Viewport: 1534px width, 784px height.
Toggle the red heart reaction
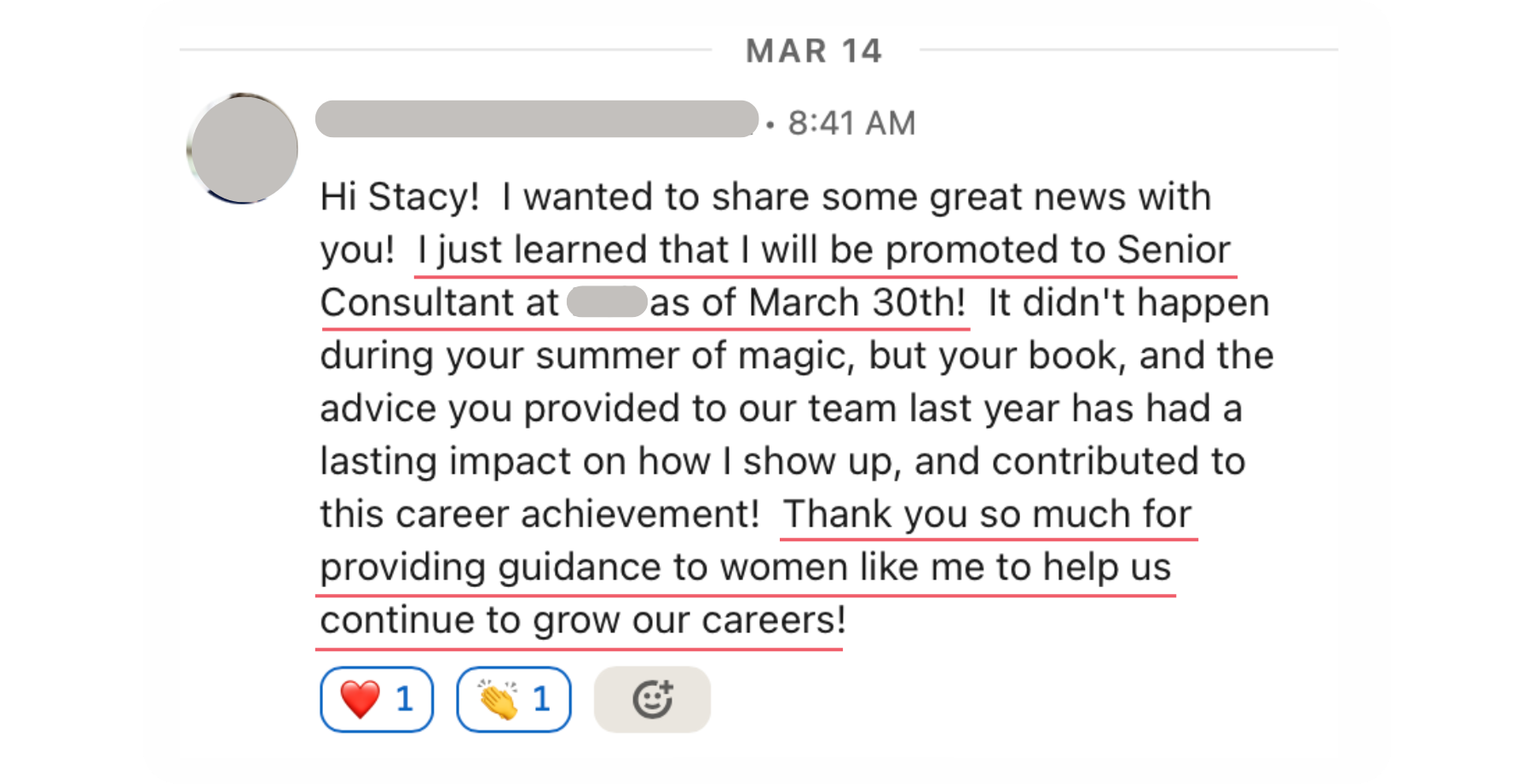(377, 700)
